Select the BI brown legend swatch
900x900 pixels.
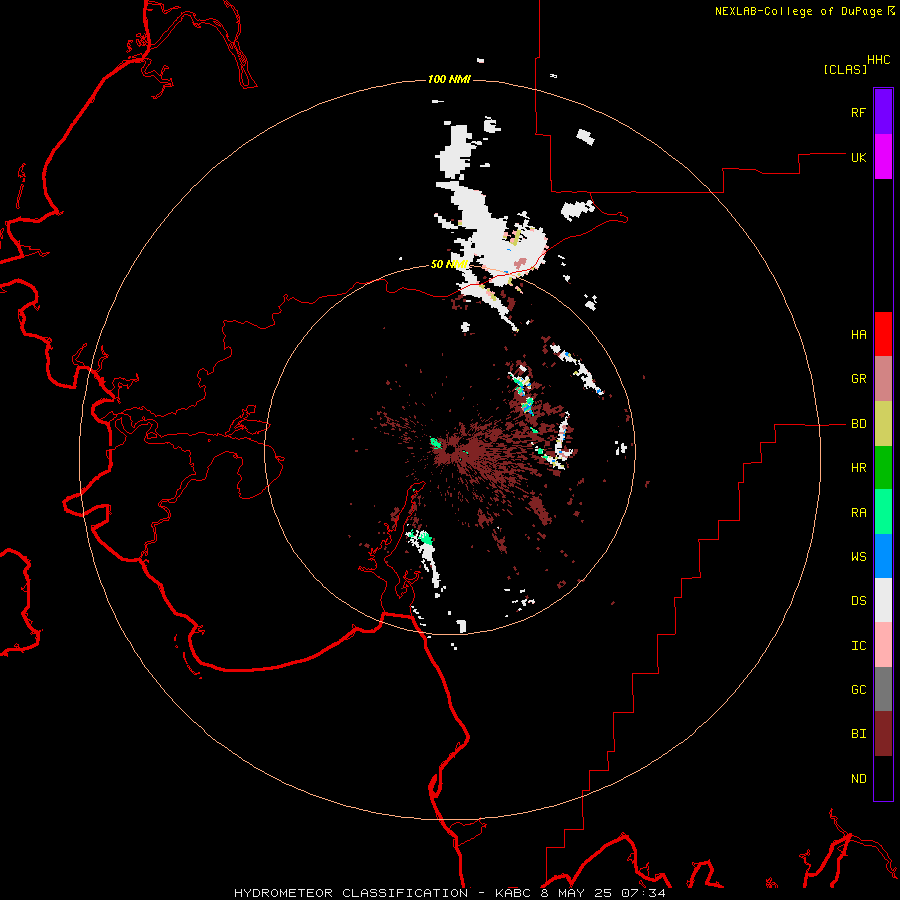pyautogui.click(x=883, y=734)
